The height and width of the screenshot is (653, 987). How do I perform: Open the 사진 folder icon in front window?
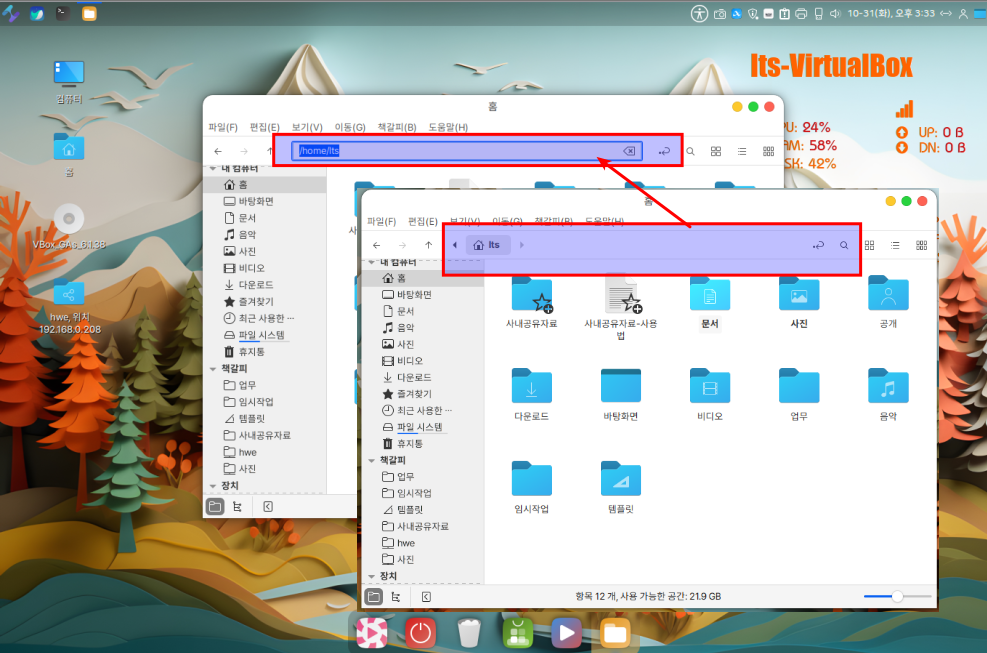(799, 295)
